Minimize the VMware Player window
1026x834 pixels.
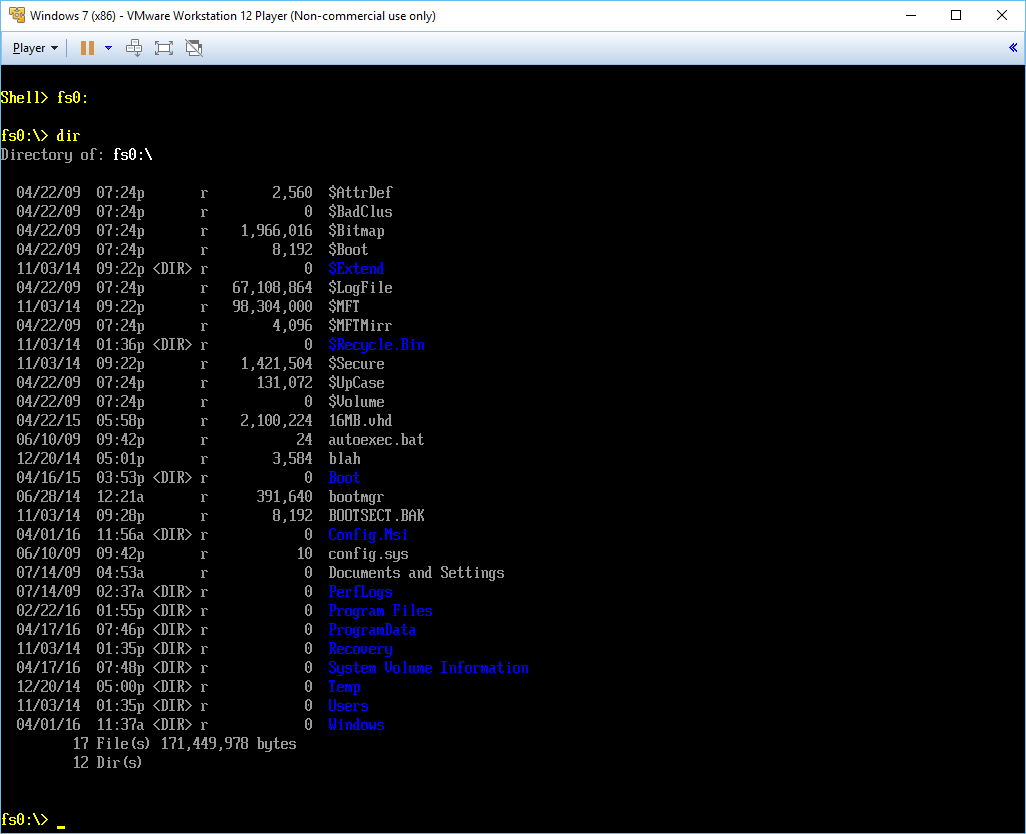910,15
